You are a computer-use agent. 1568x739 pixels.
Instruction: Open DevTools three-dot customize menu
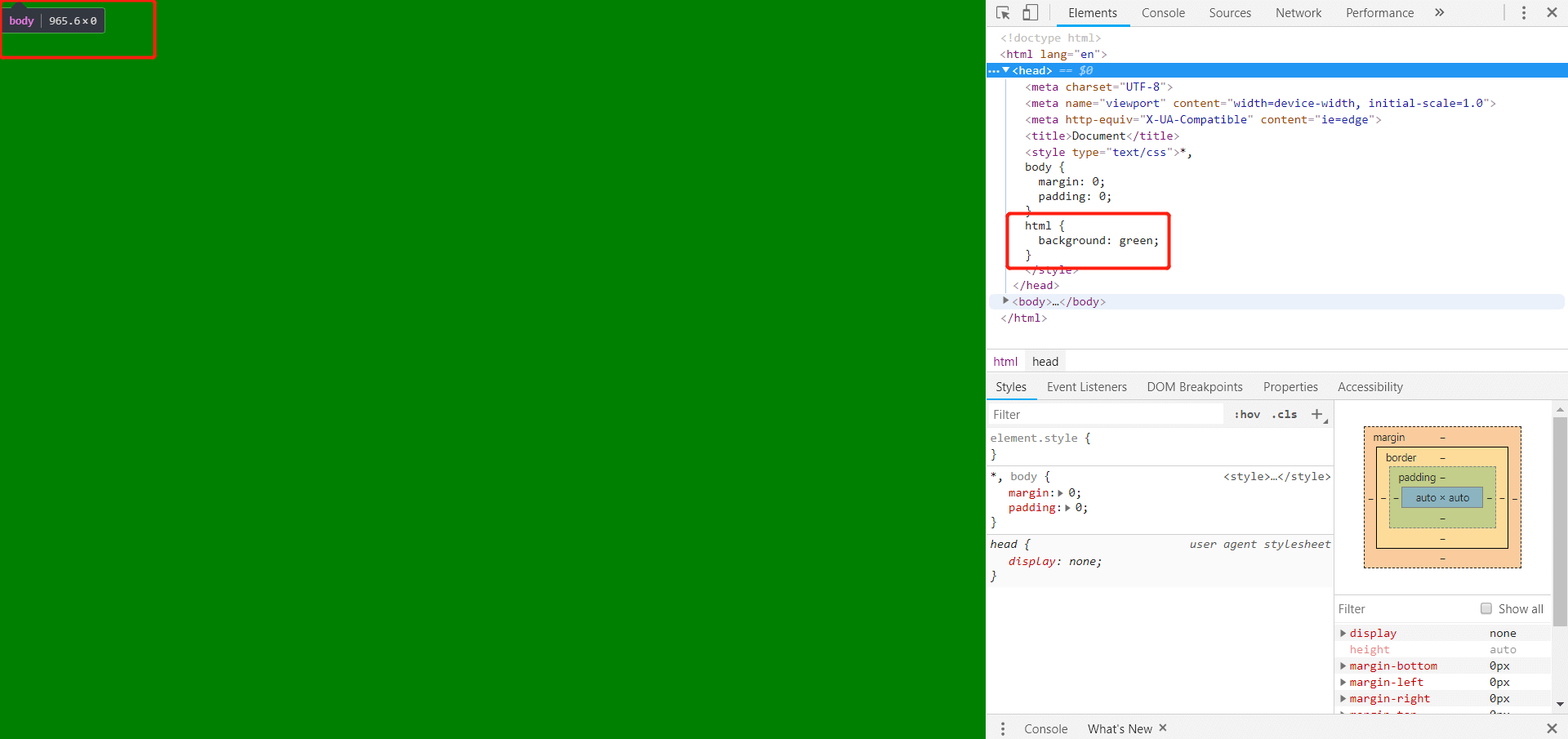tap(1523, 13)
